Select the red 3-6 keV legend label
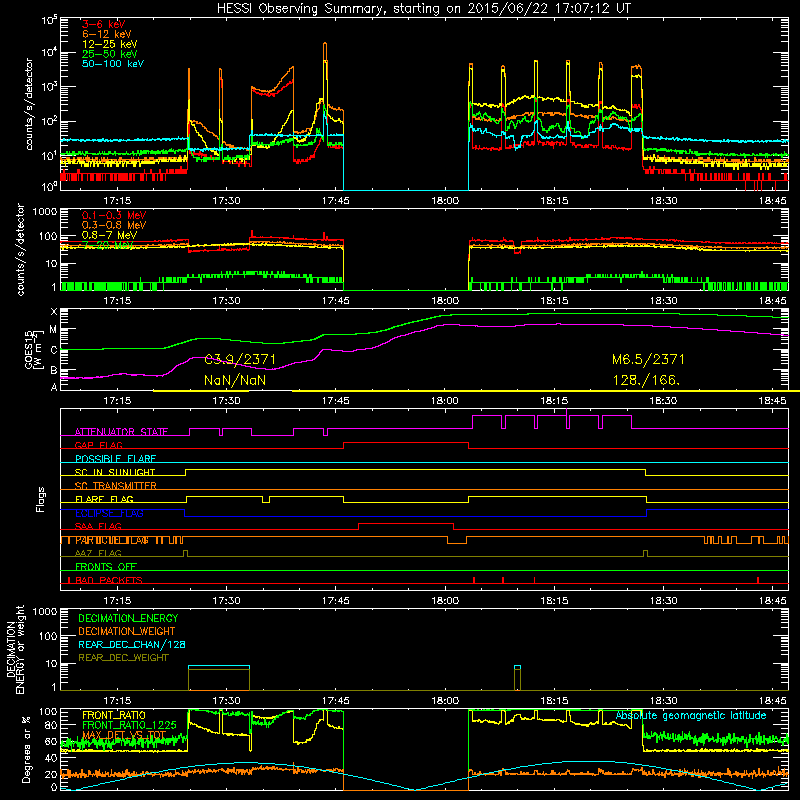Image resolution: width=800 pixels, height=800 pixels. tap(103, 24)
